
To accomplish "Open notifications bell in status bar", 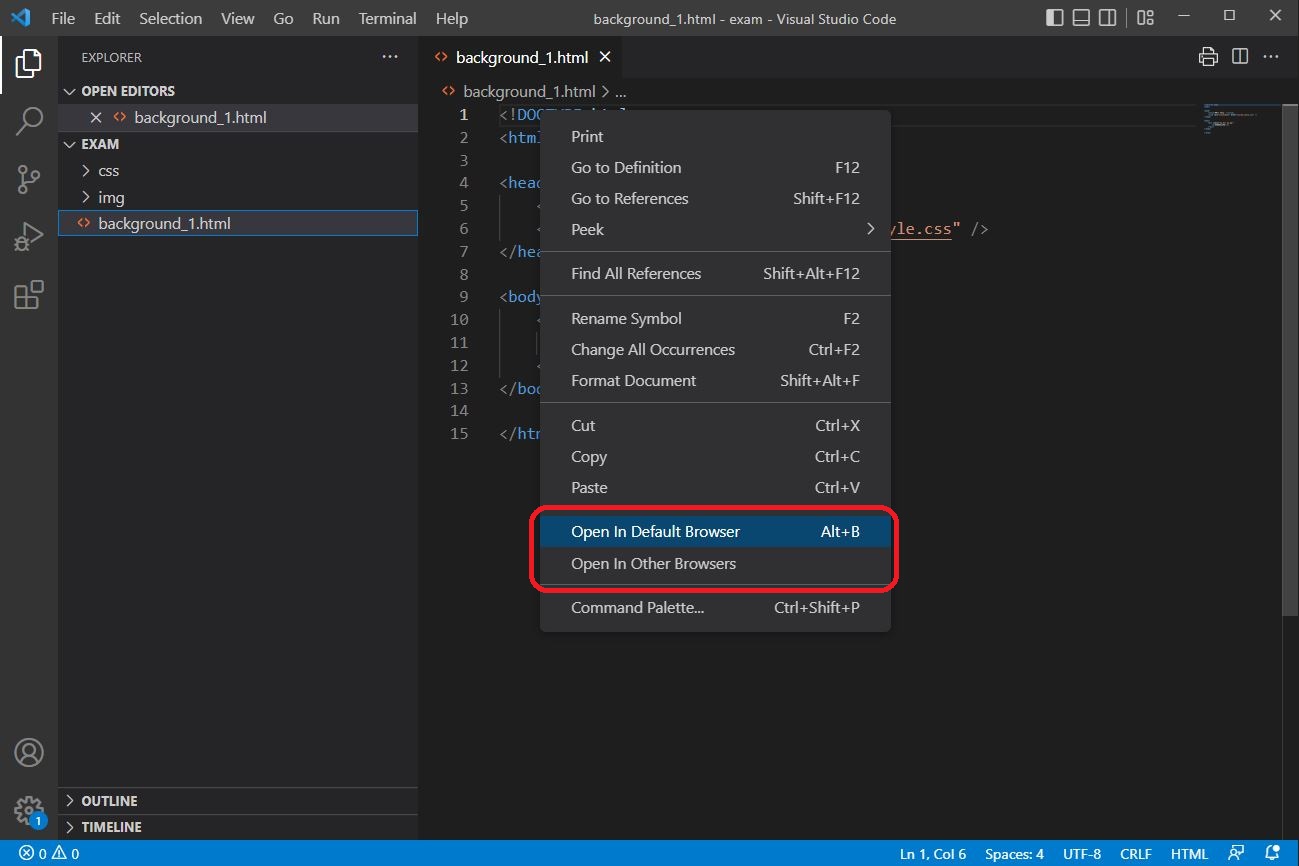I will [1274, 853].
